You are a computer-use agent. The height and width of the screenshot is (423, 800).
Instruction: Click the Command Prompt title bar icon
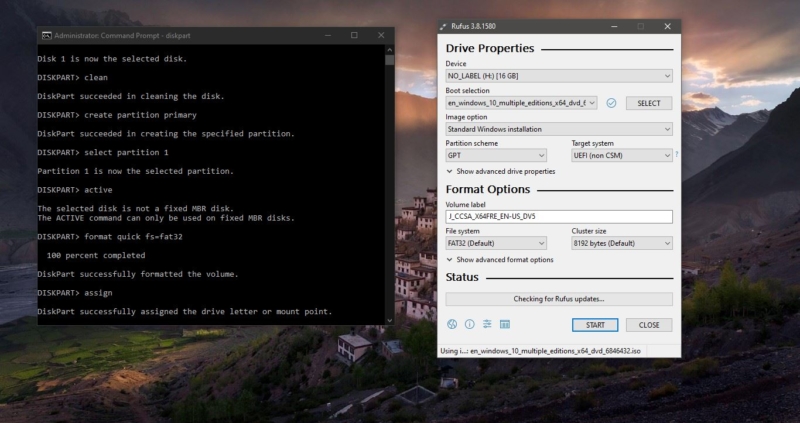(46, 35)
